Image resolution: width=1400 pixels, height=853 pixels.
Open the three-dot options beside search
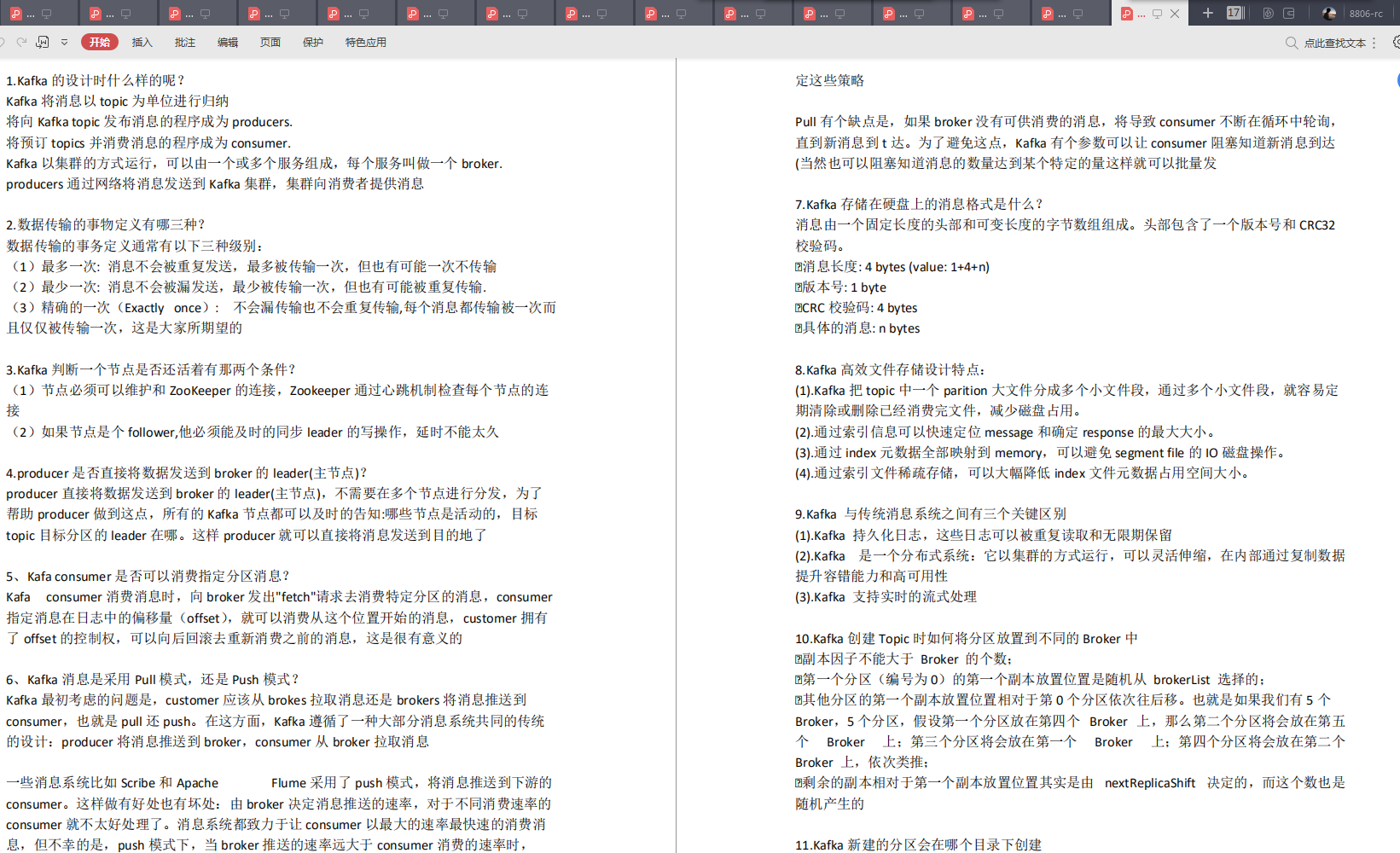1374,43
